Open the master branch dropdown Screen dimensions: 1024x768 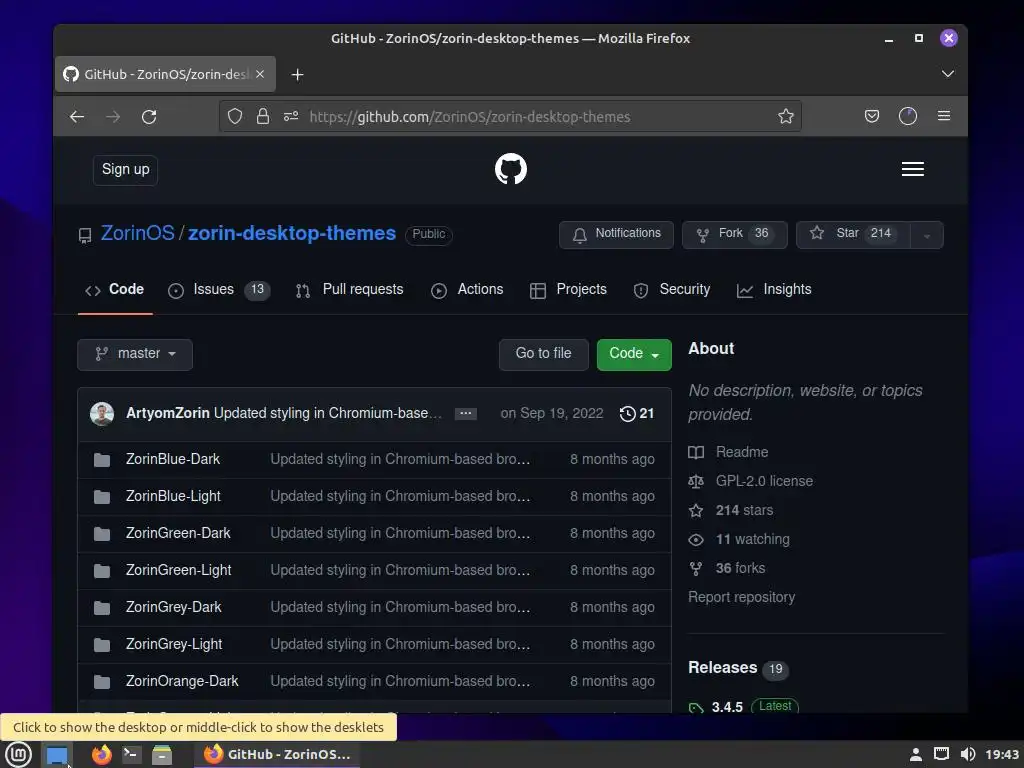pos(135,354)
